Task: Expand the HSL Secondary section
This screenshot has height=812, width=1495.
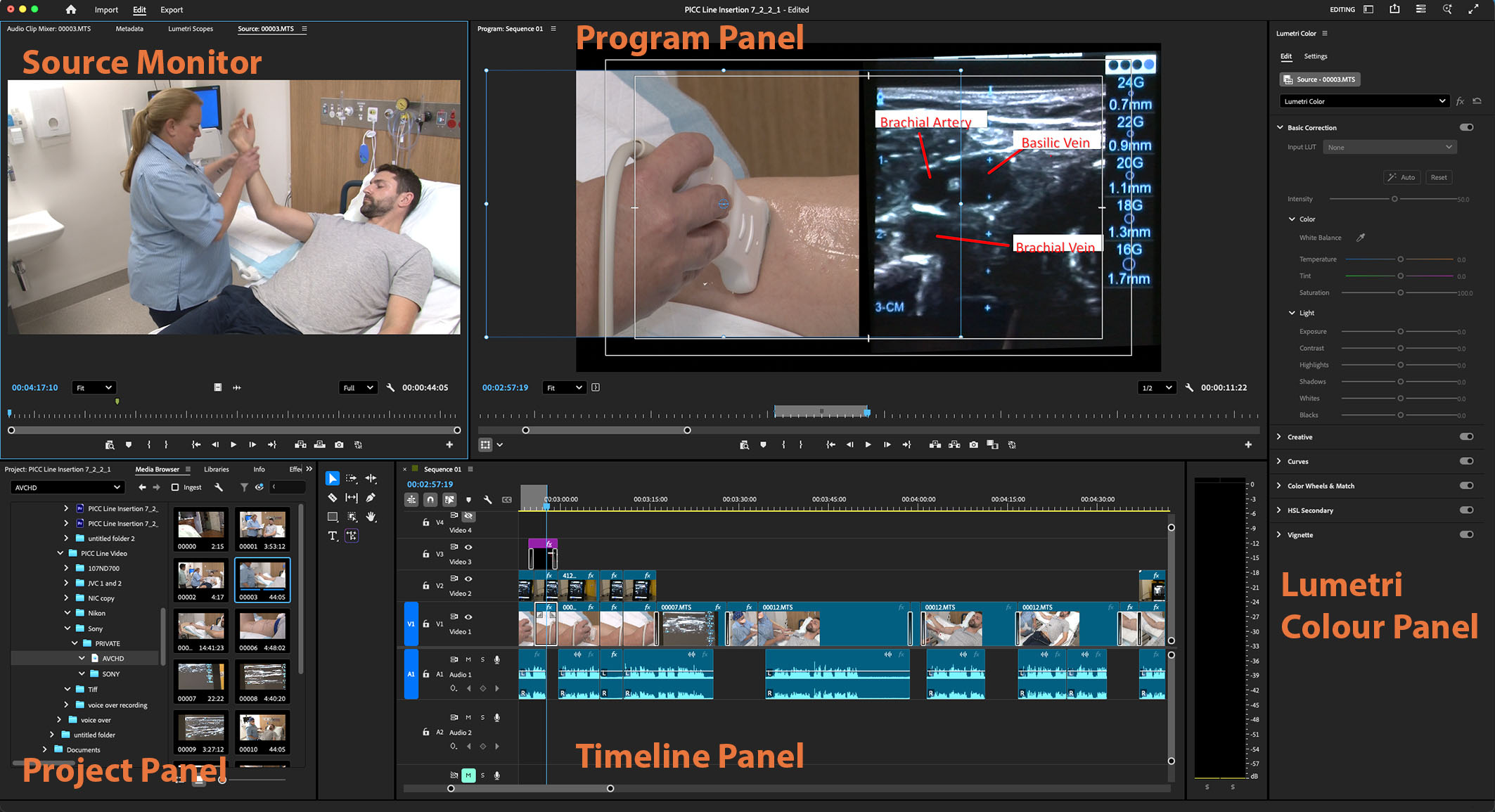Action: pyautogui.click(x=1279, y=510)
